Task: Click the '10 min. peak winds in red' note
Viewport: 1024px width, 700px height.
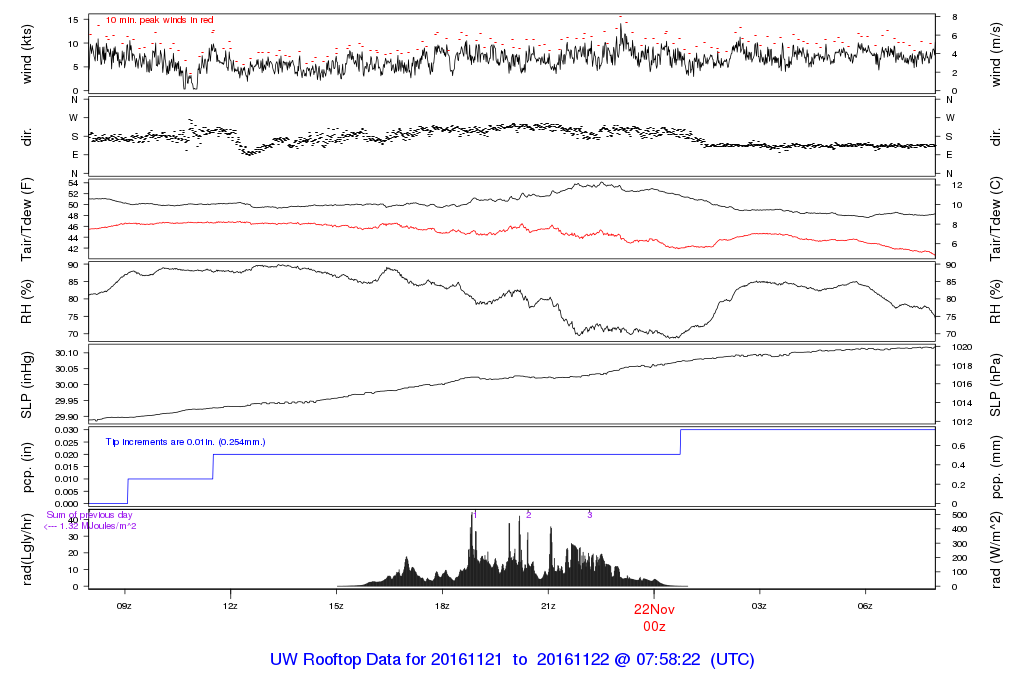Action: click(x=159, y=20)
